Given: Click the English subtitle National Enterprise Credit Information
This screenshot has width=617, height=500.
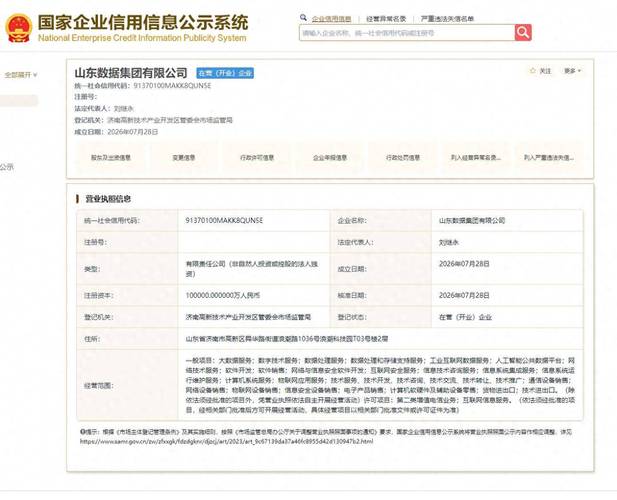Looking at the screenshot, I should click(142, 38).
